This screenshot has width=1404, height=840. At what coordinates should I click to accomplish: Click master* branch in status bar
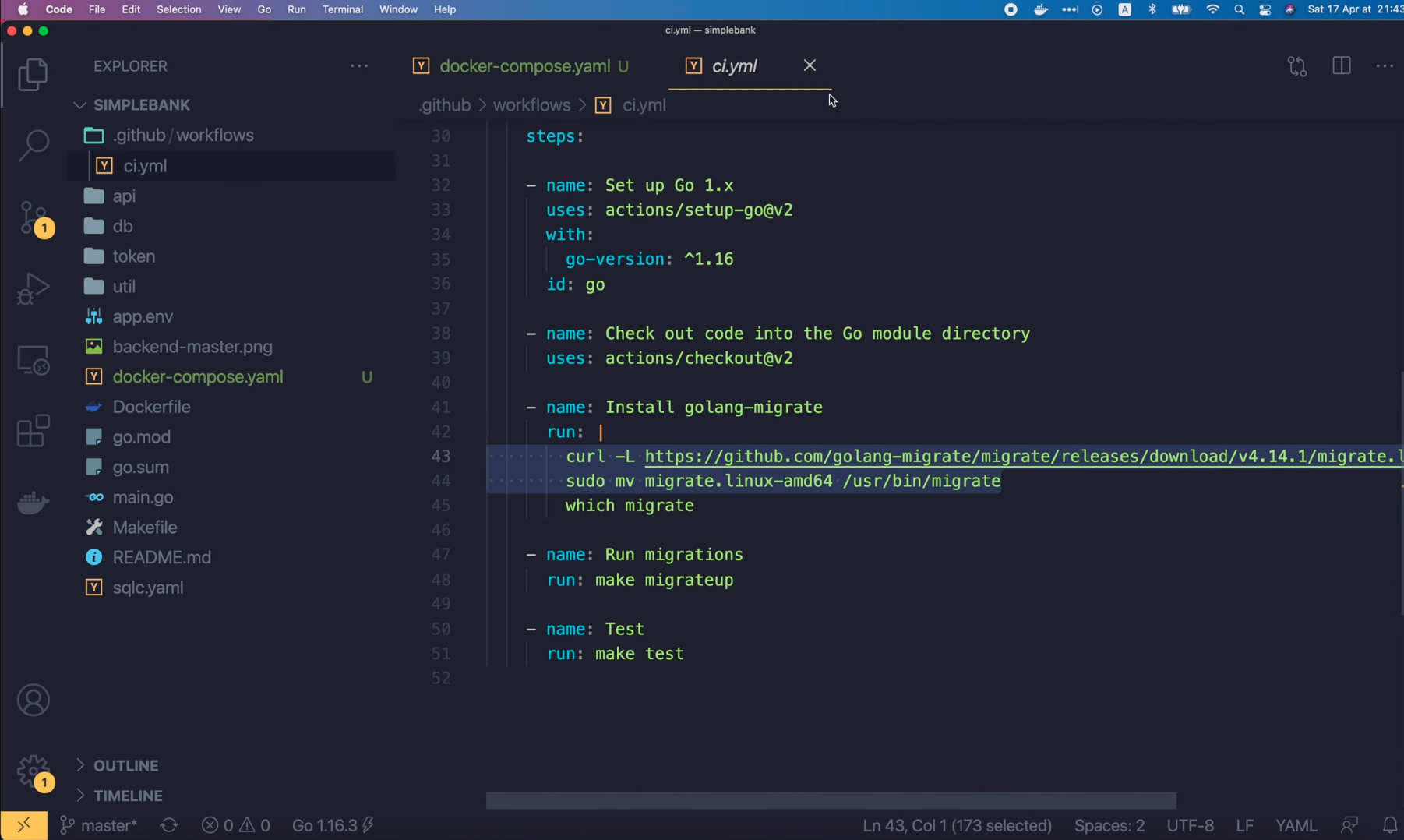pos(99,824)
